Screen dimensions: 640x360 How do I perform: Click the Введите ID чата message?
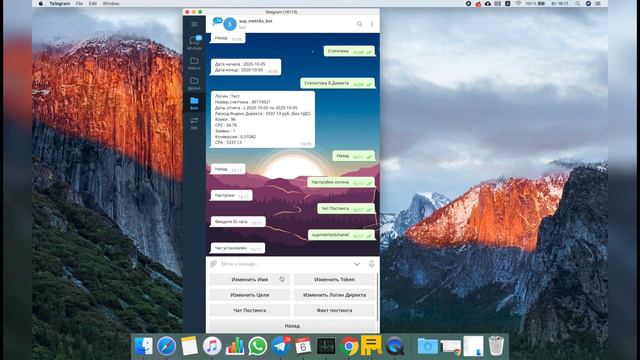pyautogui.click(x=238, y=222)
